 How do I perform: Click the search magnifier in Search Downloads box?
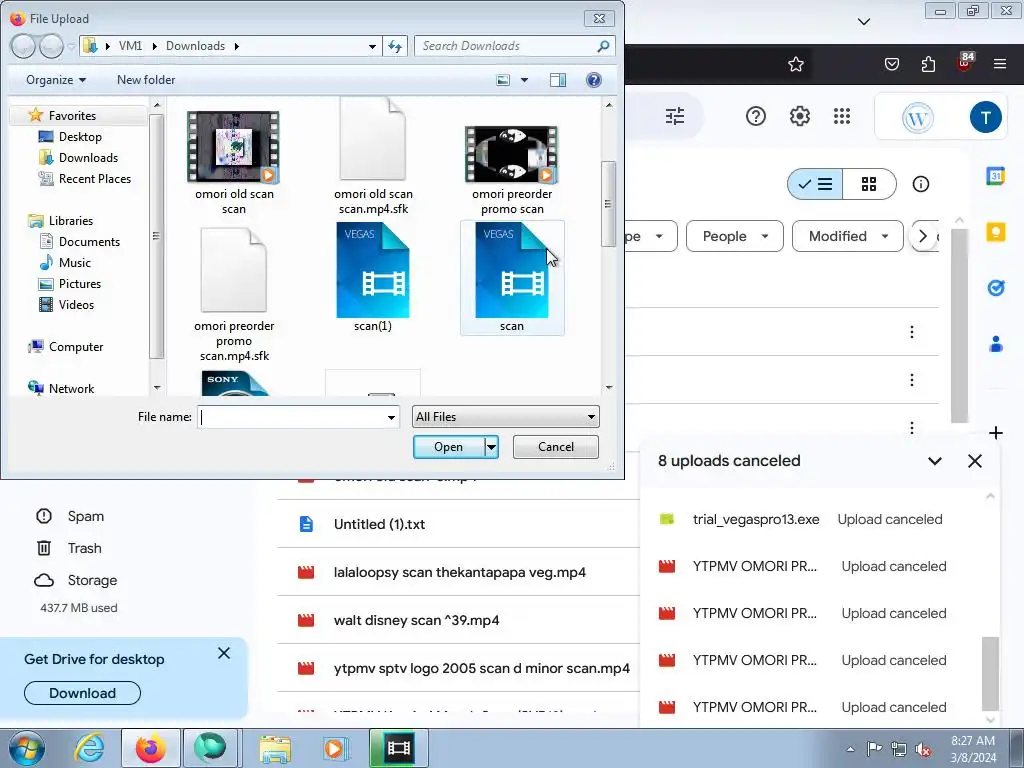[603, 46]
